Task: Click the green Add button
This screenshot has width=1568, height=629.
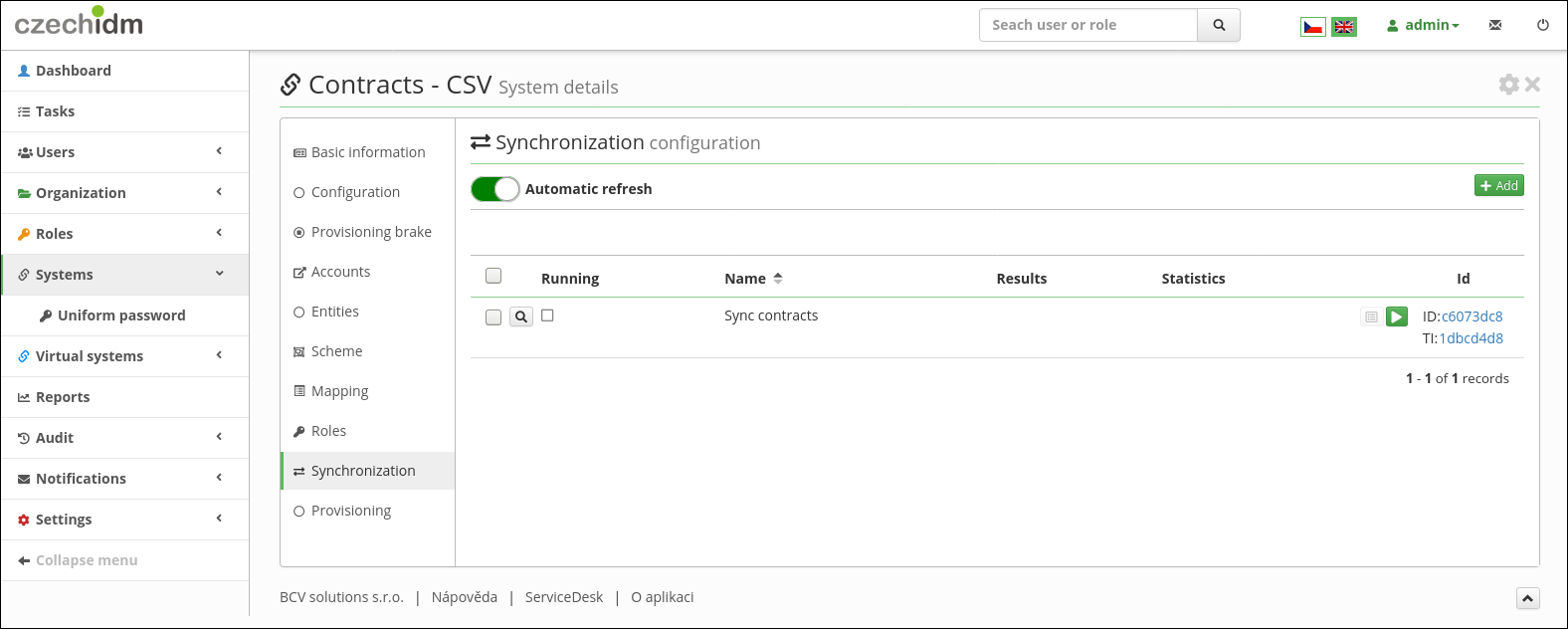Action: 1499,186
